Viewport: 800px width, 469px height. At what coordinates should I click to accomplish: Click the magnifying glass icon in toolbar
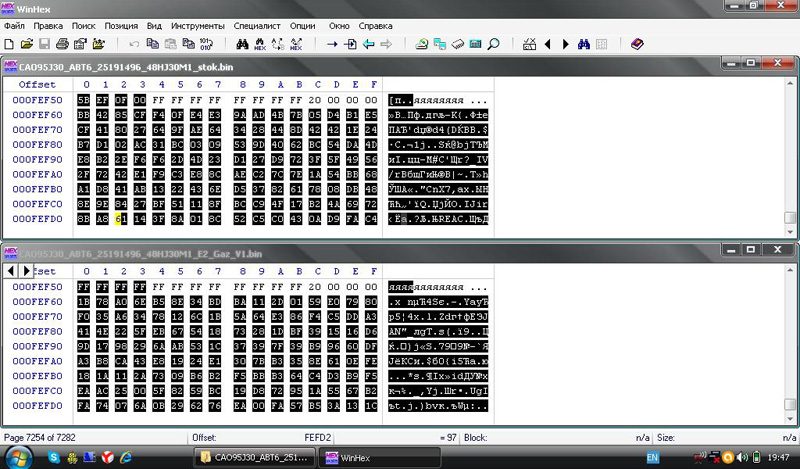pos(494,44)
